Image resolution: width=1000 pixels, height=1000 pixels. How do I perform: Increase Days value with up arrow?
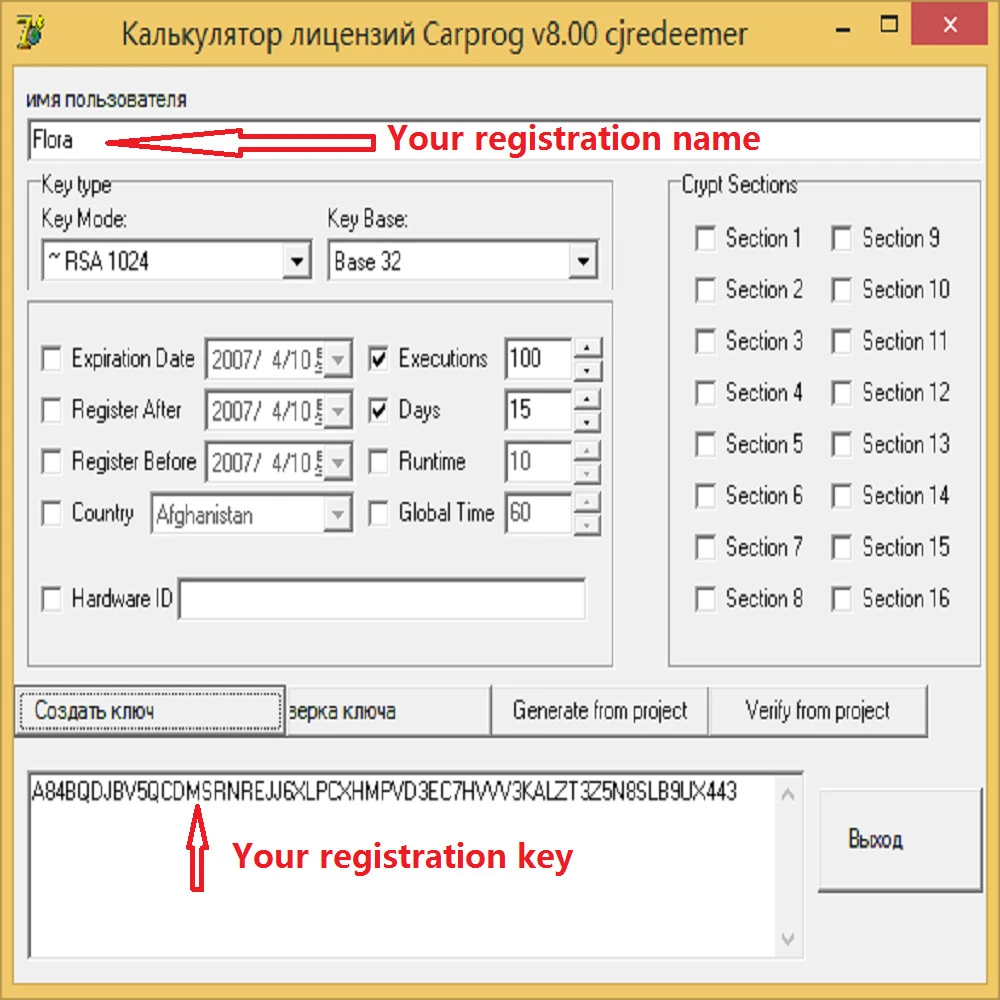587,400
